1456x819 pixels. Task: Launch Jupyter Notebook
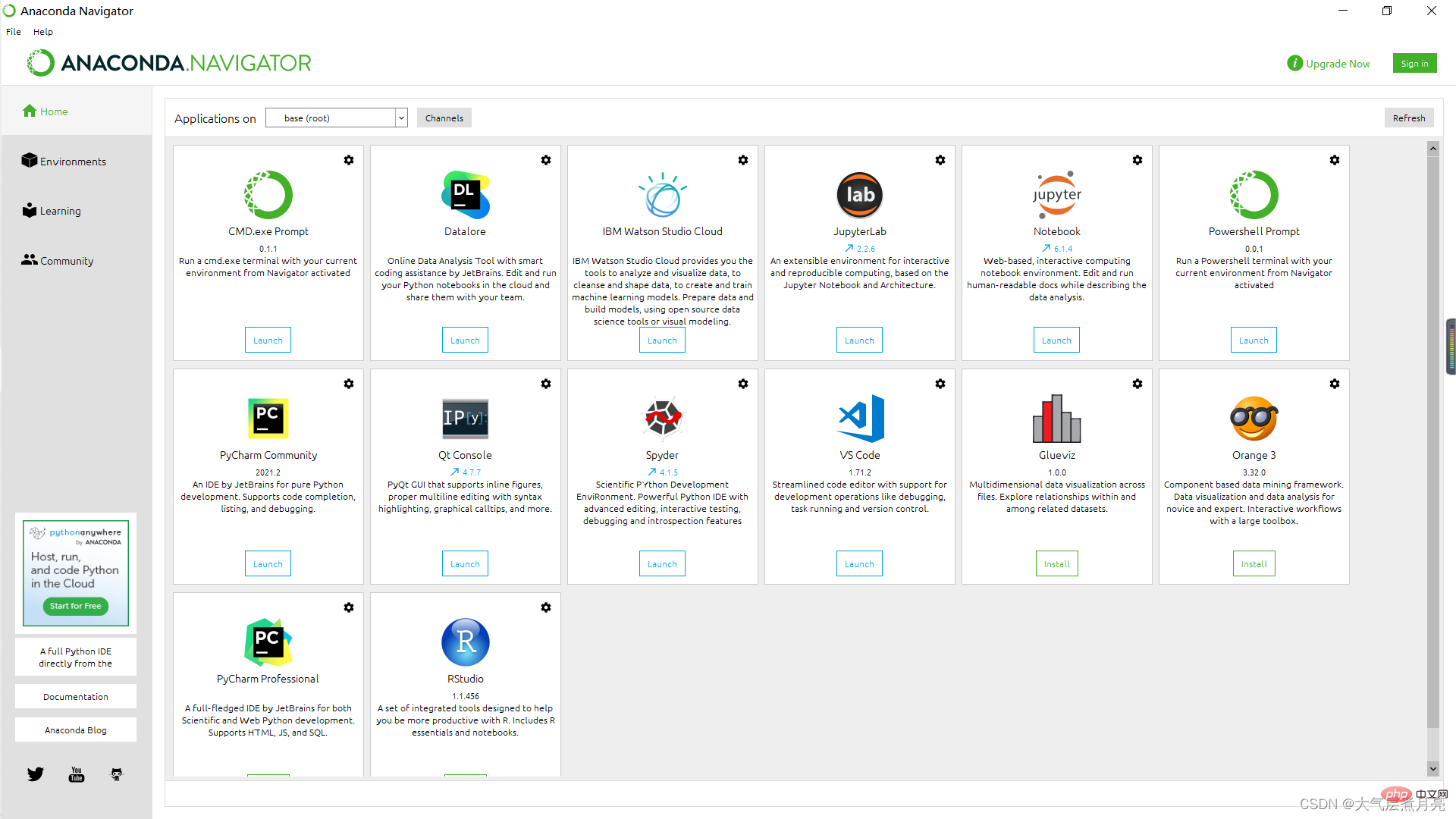(1056, 340)
